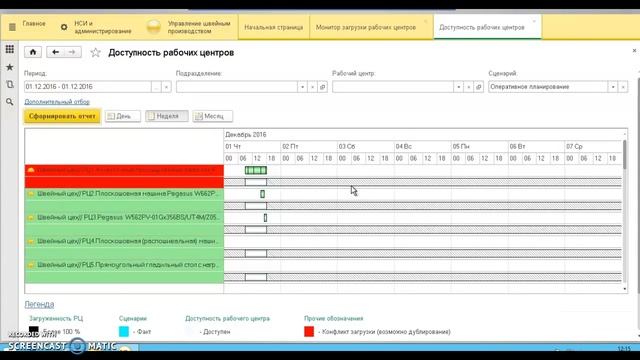Select row Швейный цех// РЦ5 Прямоугольный гладильный стол

124,265
